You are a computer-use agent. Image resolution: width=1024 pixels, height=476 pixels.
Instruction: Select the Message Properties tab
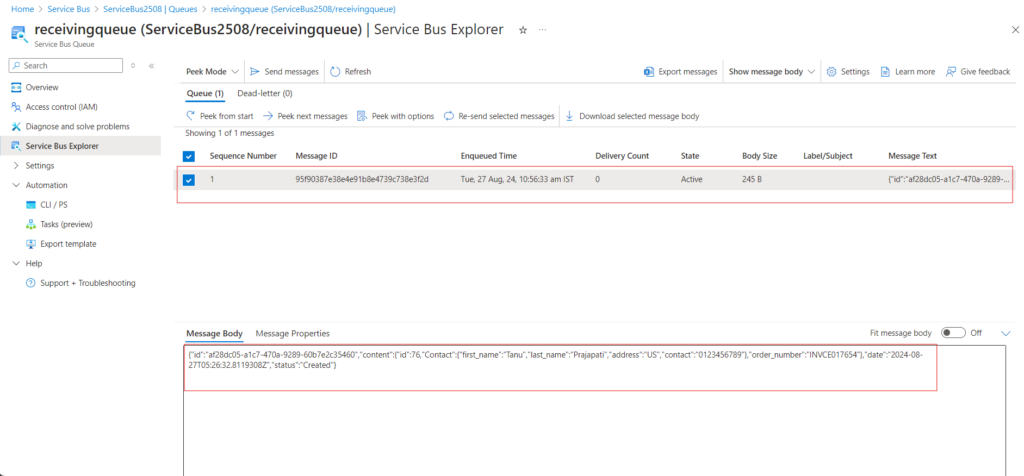tap(293, 334)
